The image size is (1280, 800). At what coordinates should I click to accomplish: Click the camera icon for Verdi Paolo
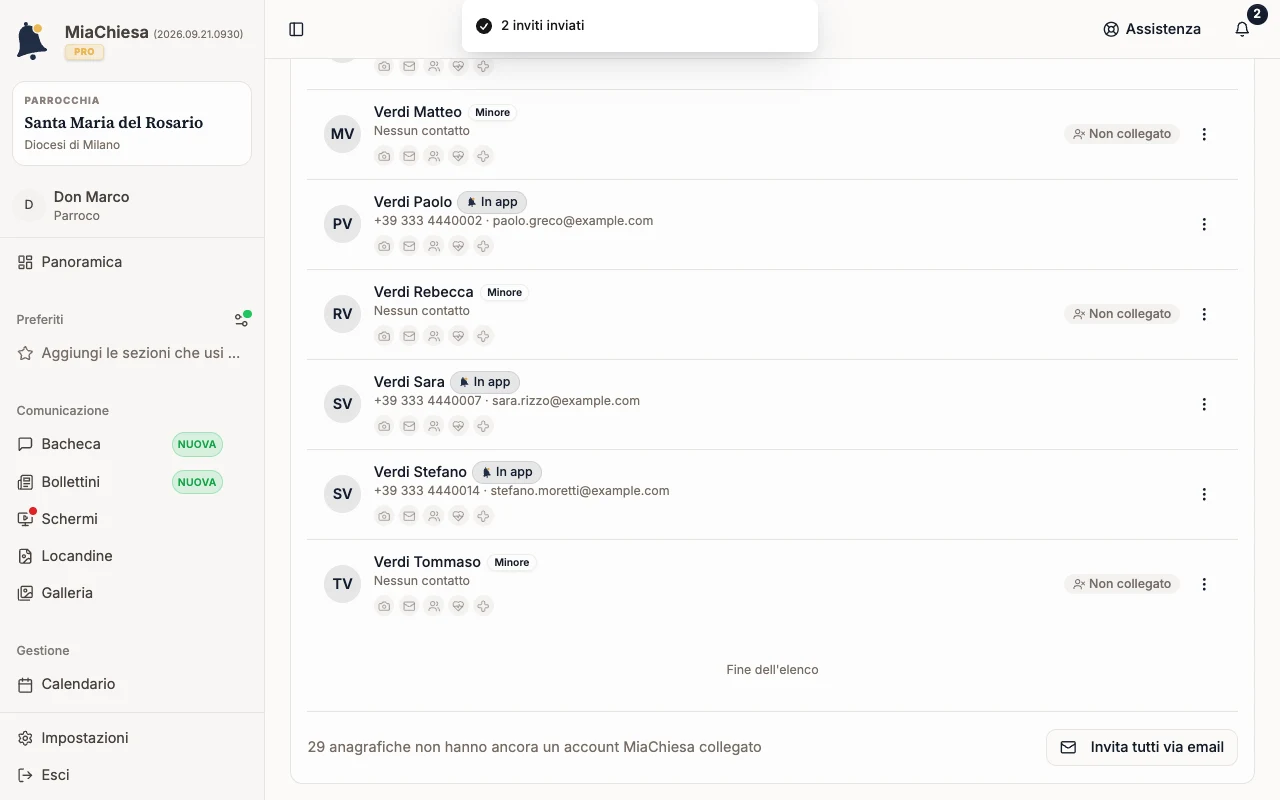(384, 246)
